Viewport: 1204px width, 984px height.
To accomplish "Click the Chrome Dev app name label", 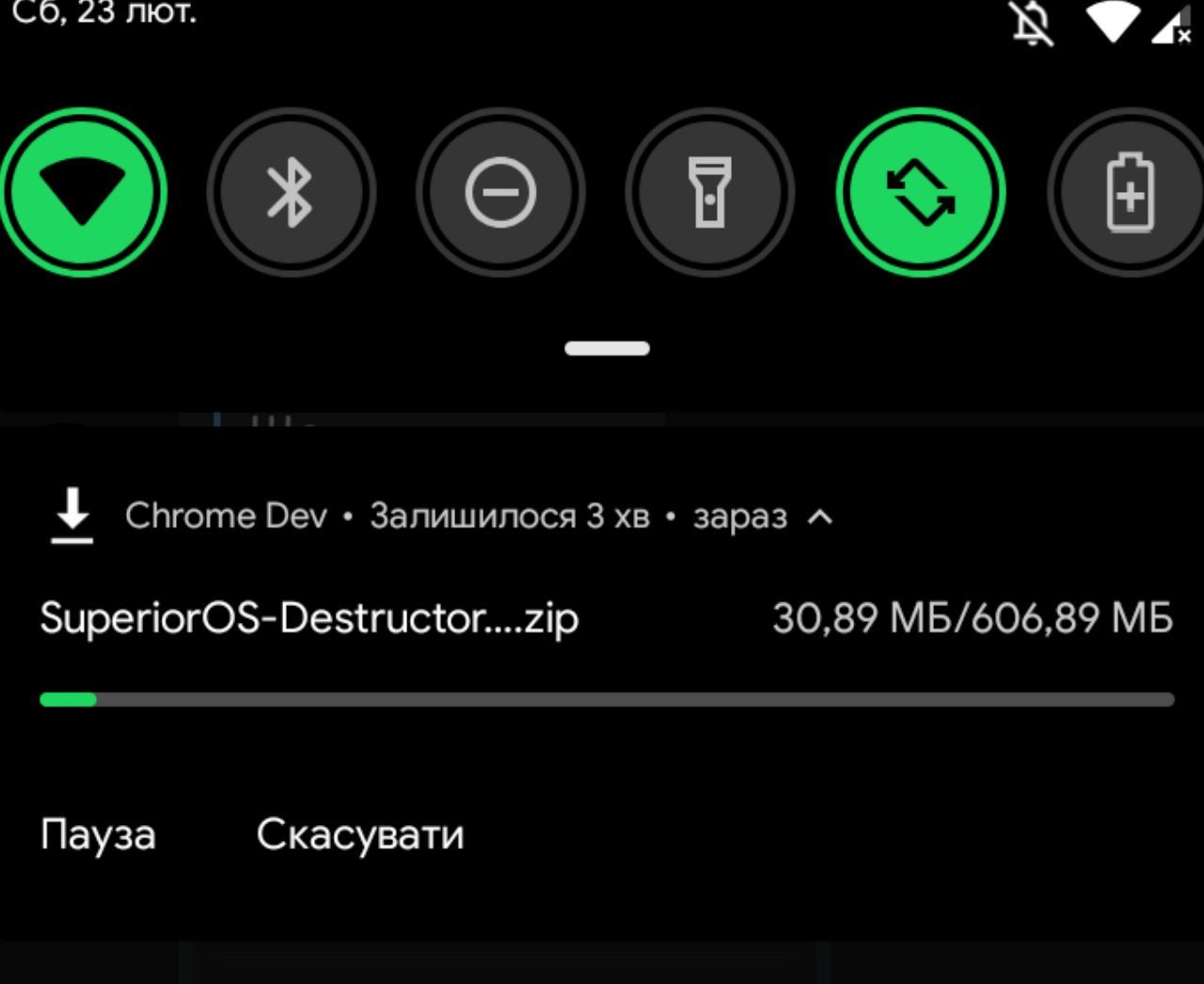I will 226,516.
